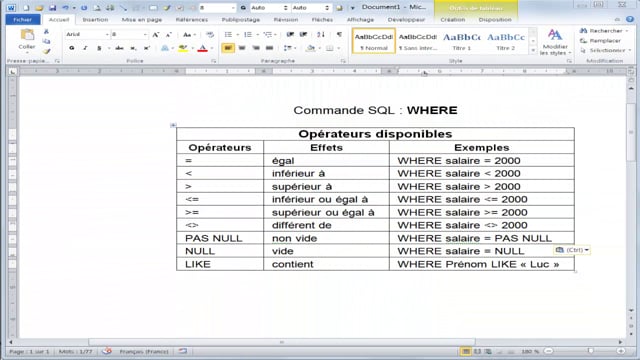Switch to the Disposition tab
640x360 pixels.
click(x=495, y=19)
